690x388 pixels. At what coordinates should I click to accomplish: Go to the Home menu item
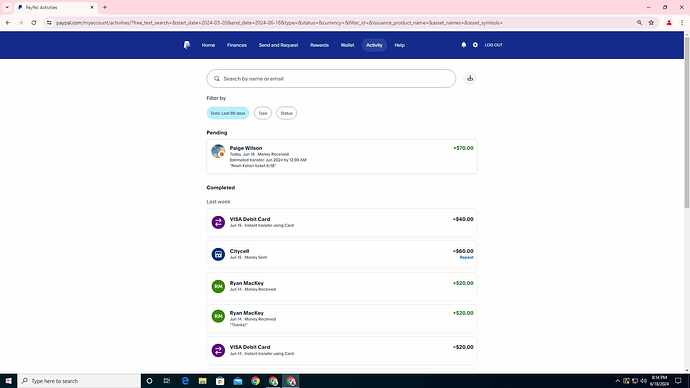208,45
